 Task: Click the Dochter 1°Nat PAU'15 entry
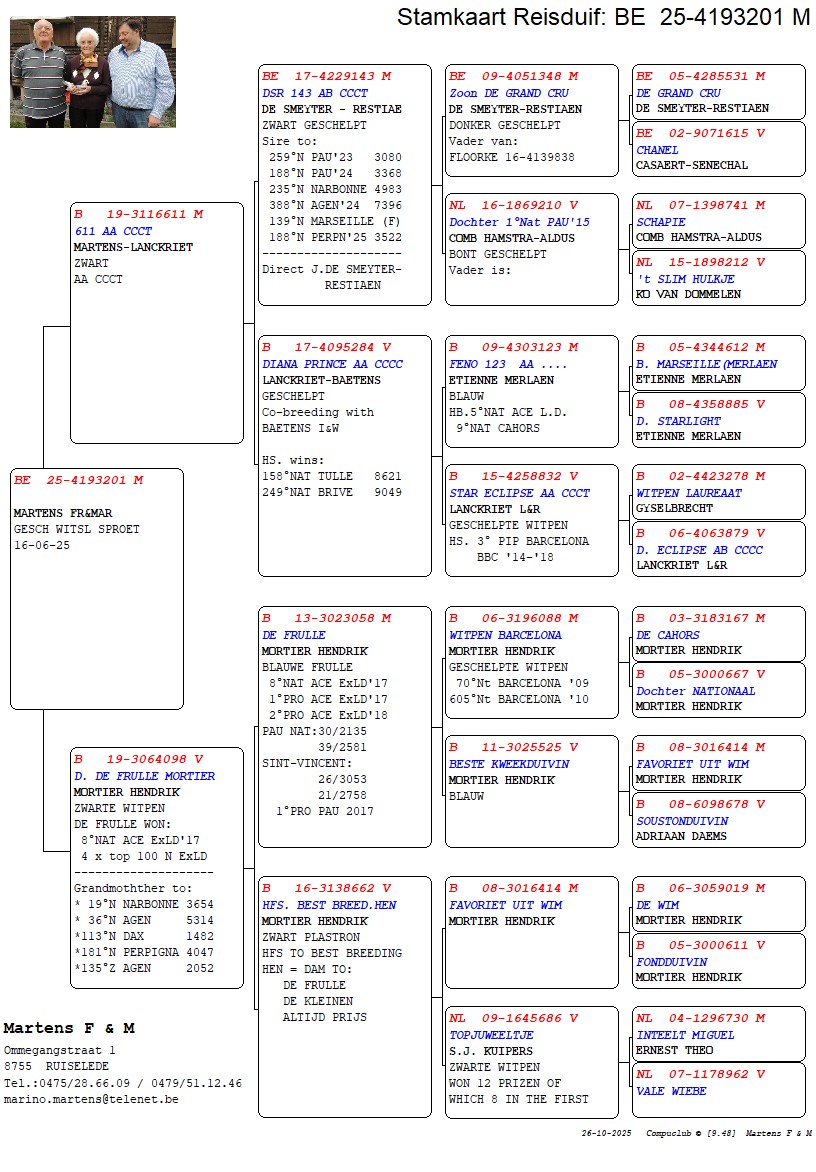click(x=519, y=222)
